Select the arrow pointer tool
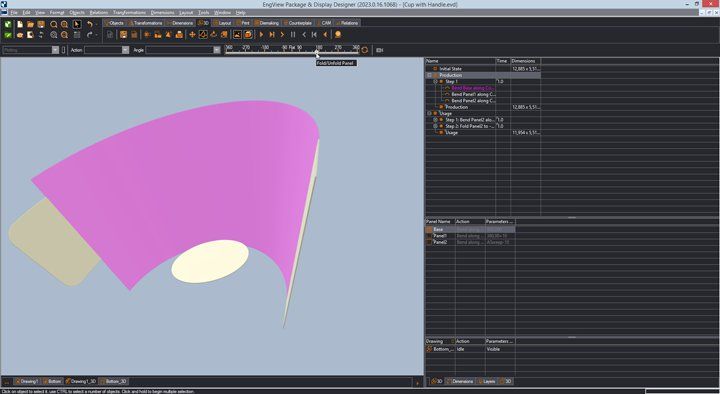 tap(77, 24)
